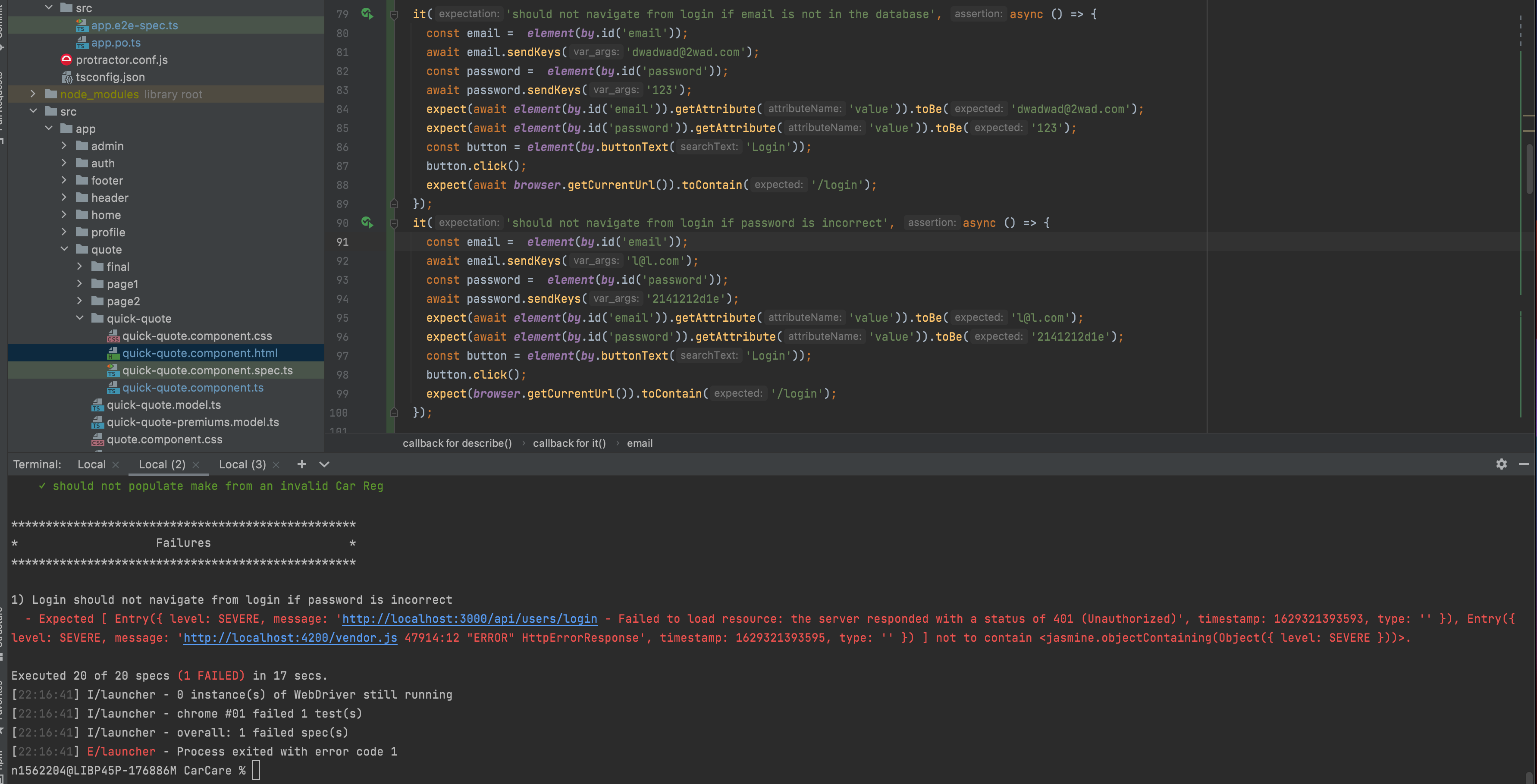The image size is (1537, 784).
Task: Close the Local (3) terminal tab
Action: point(276,465)
